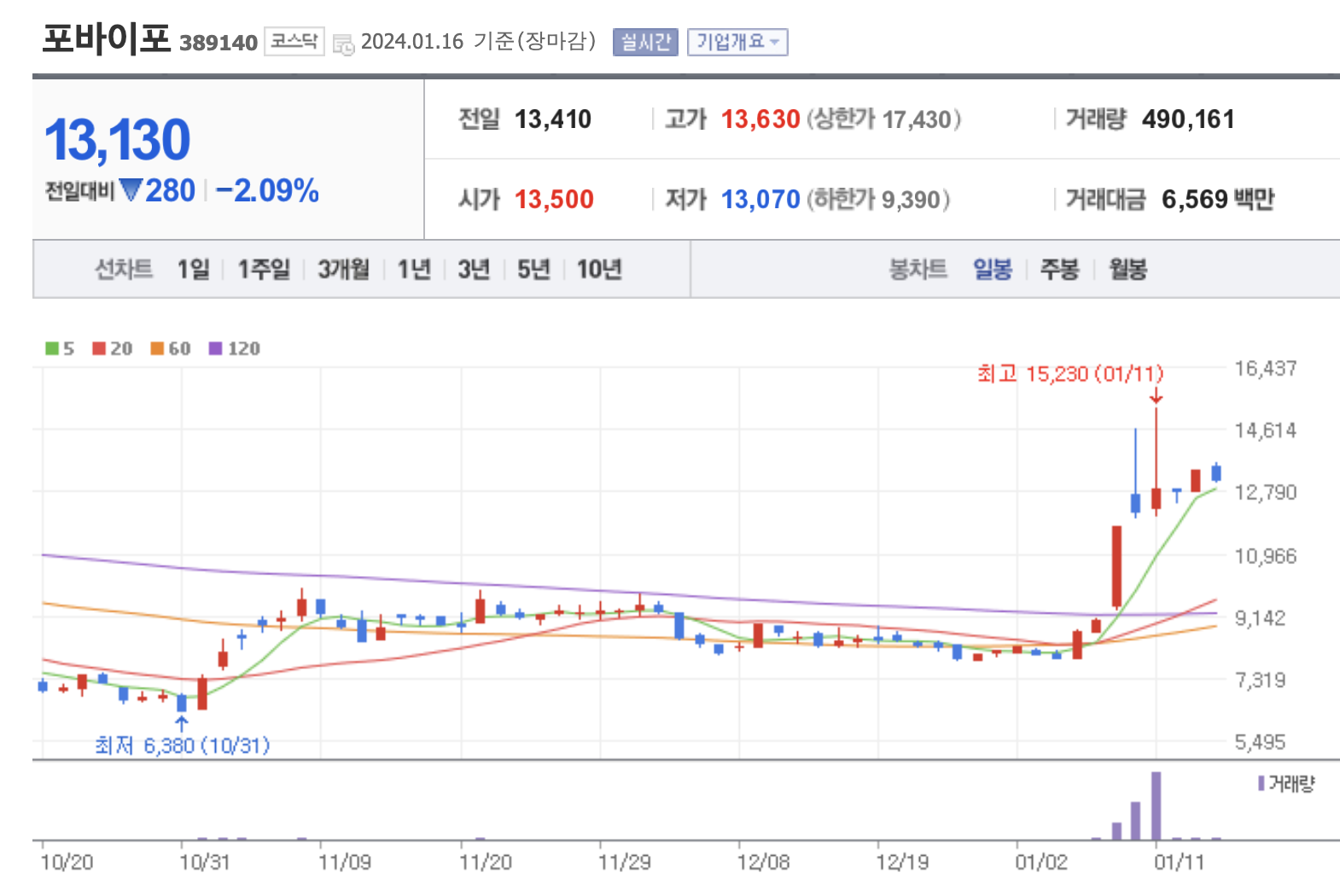
Task: Switch to 월봉 monthly candle chart
Action: pyautogui.click(x=1127, y=270)
